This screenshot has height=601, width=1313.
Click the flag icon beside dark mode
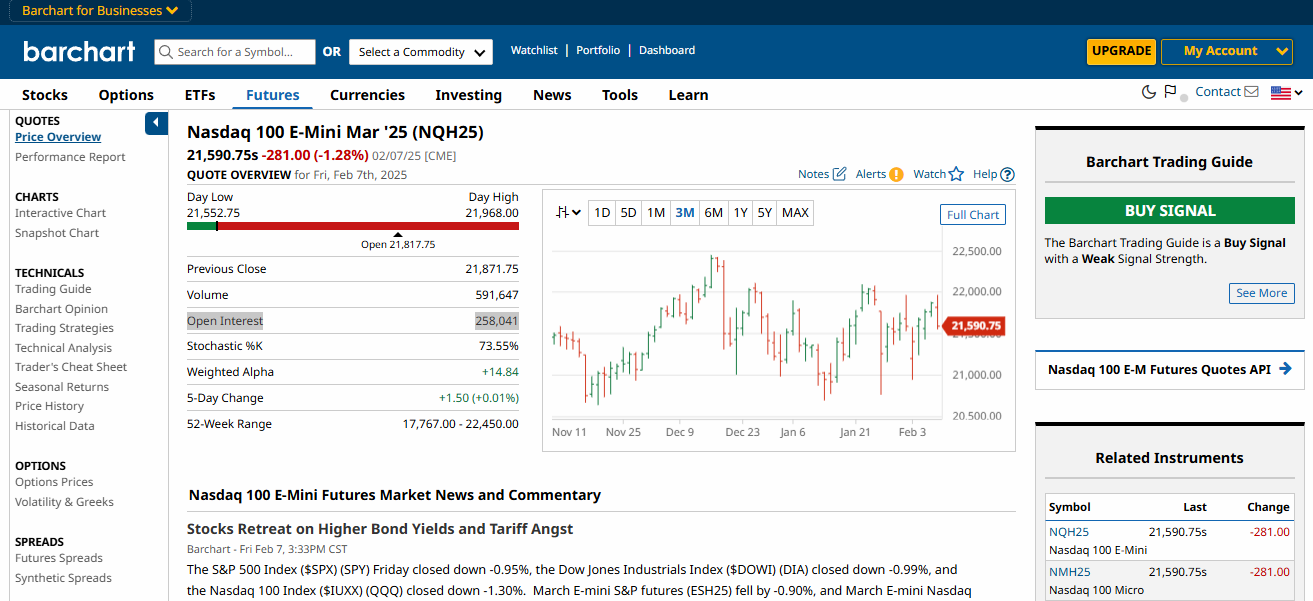coord(1170,92)
